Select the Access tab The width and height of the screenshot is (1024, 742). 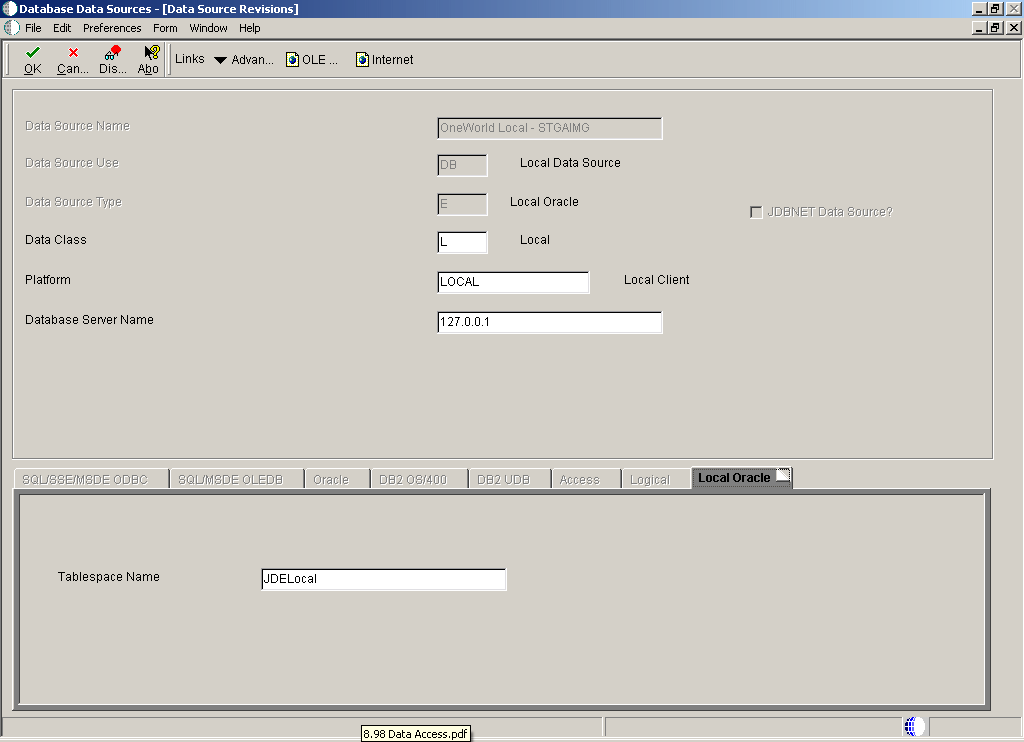585,479
